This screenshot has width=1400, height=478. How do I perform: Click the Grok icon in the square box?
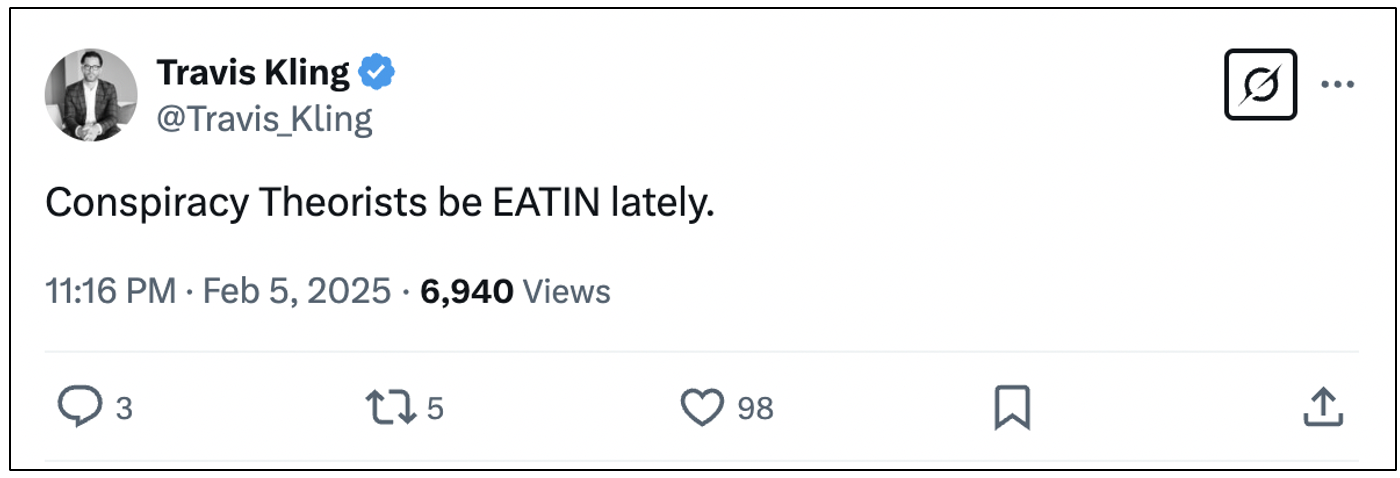(x=1260, y=85)
